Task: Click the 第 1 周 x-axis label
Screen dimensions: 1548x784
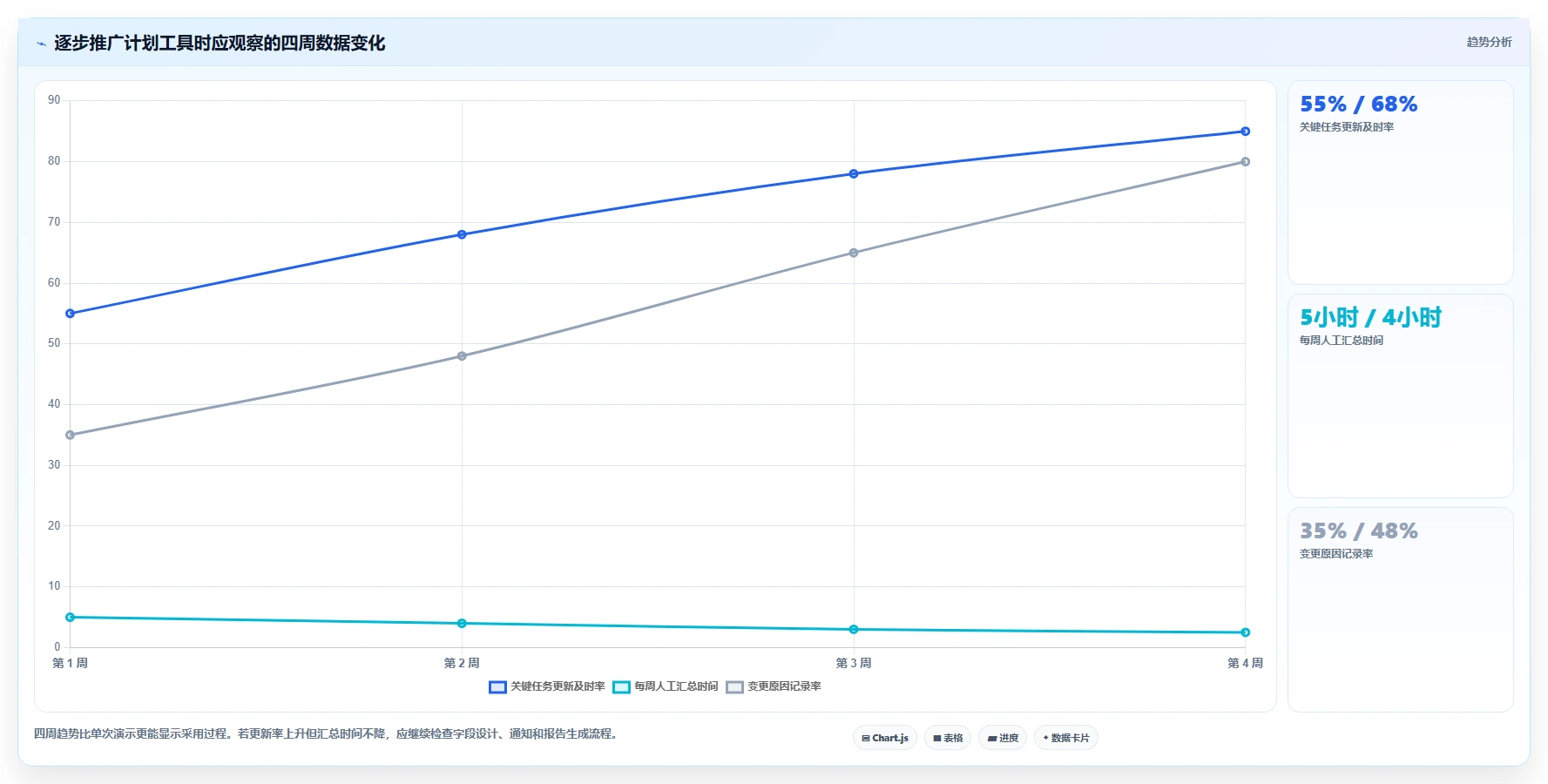Action: pos(70,663)
